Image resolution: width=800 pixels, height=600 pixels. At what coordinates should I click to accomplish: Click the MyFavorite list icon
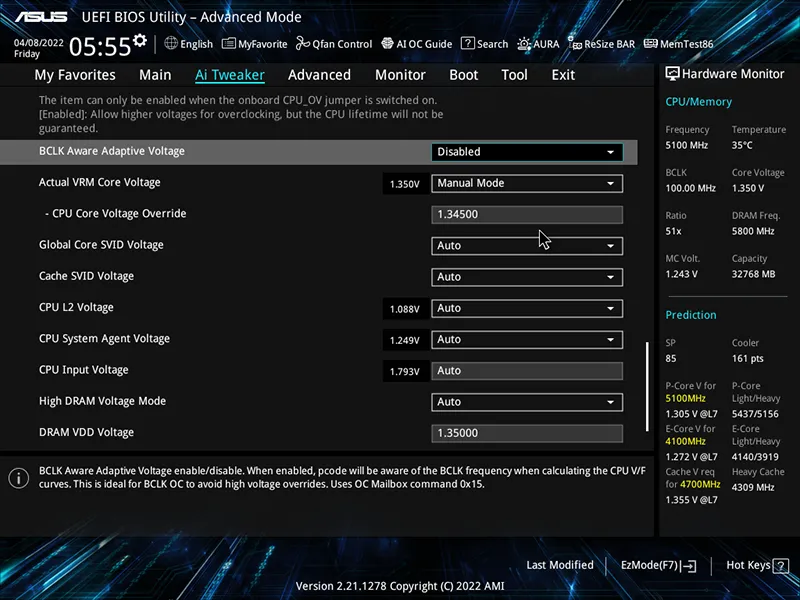[229, 44]
